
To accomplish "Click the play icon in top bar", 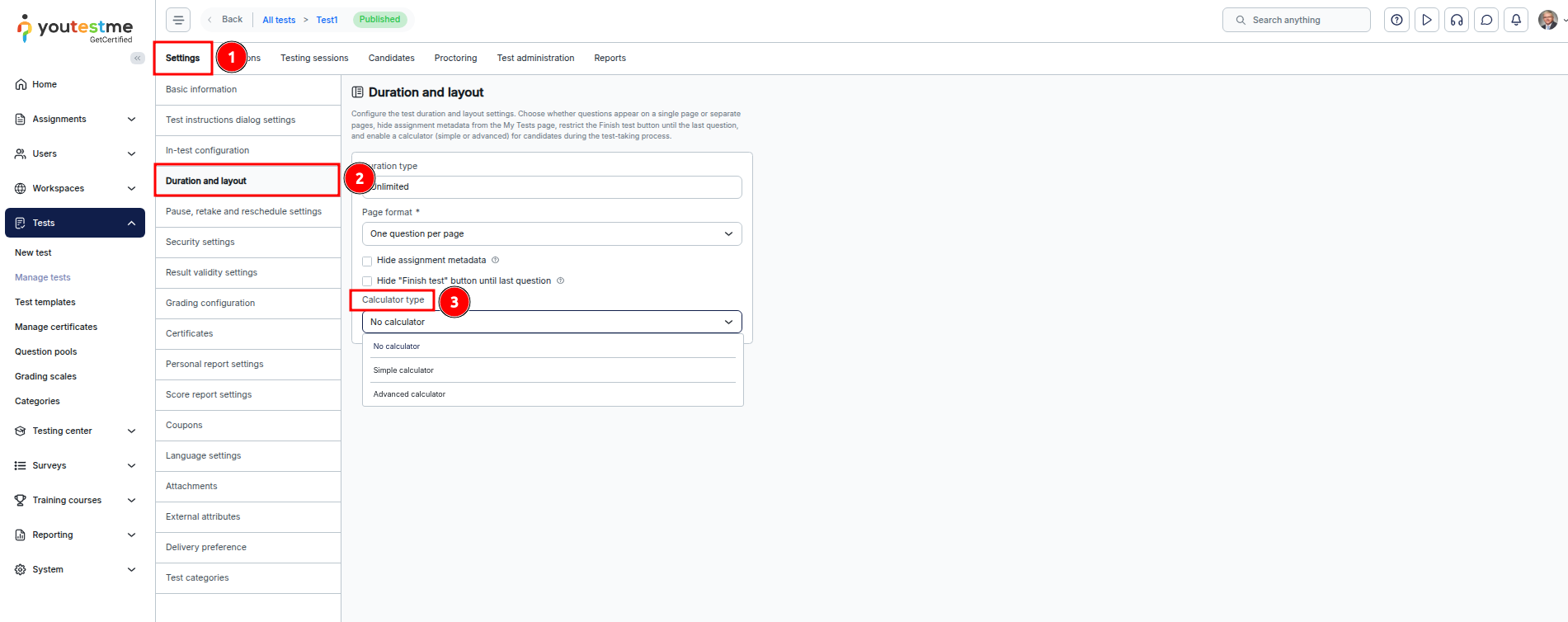I will pos(1426,20).
